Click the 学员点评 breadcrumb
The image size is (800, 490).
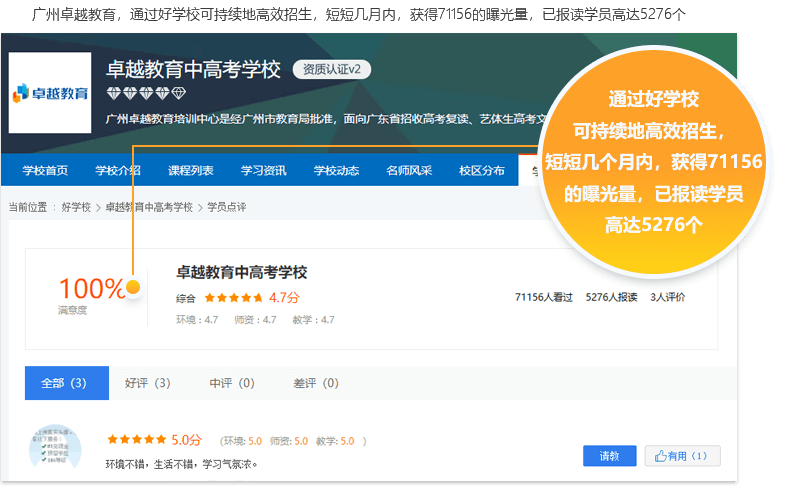pyautogui.click(x=227, y=207)
